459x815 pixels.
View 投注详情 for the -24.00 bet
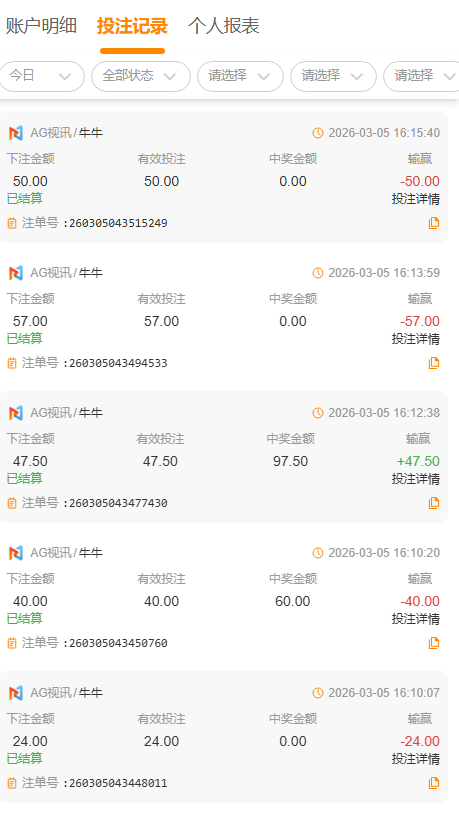[x=415, y=759]
